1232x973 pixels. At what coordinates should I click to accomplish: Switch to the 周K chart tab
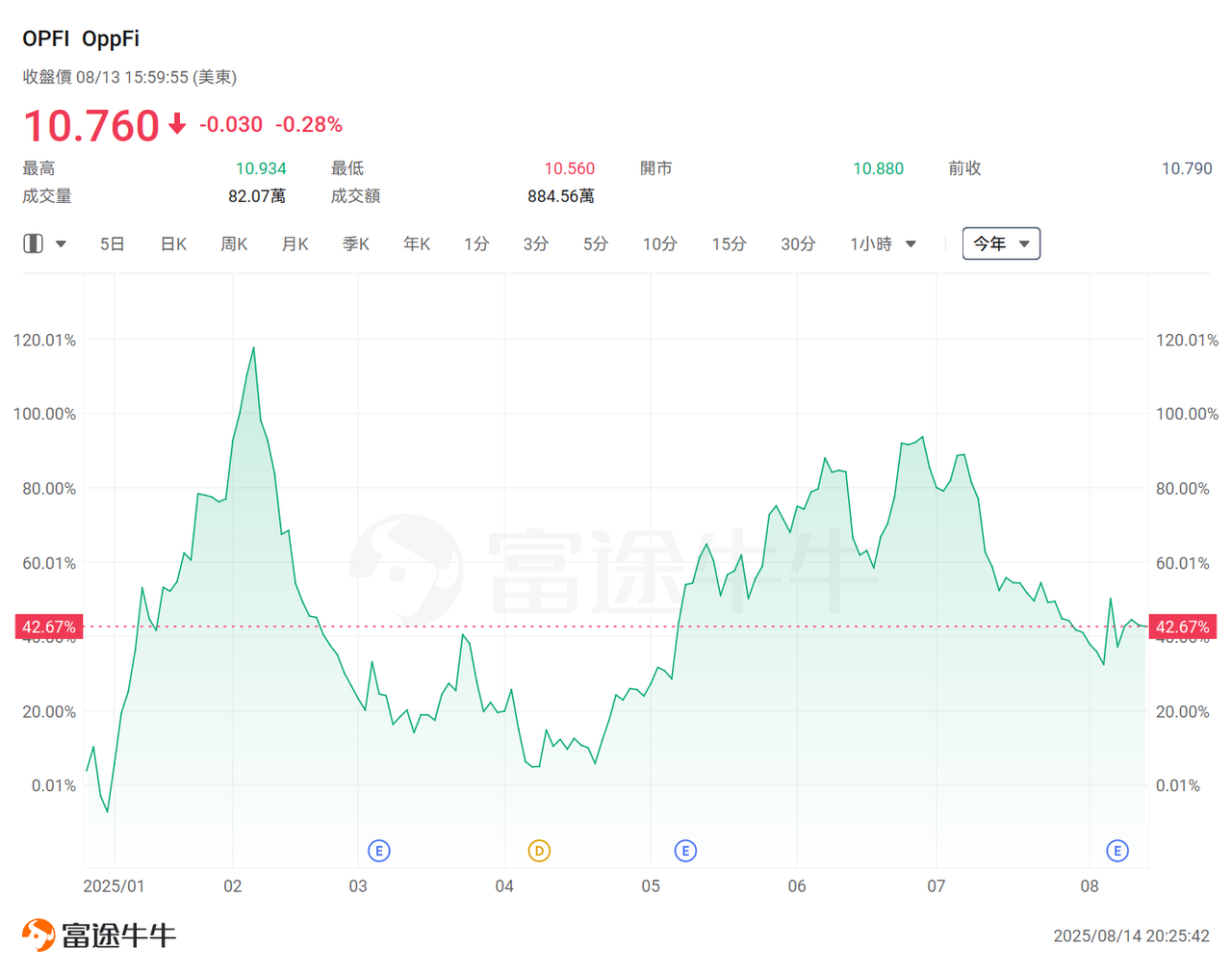[x=234, y=243]
